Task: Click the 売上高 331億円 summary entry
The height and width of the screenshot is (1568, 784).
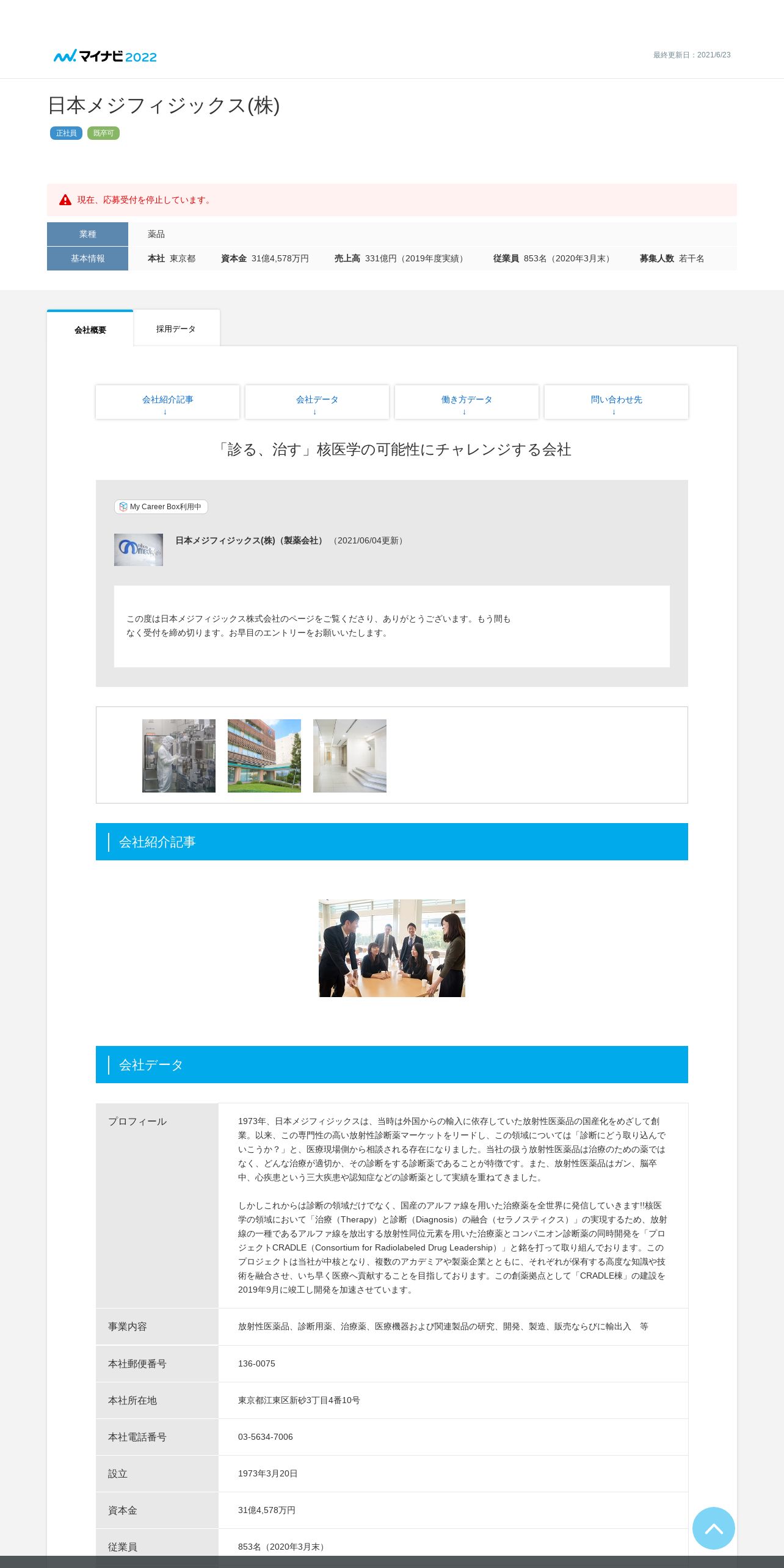Action: (x=401, y=258)
